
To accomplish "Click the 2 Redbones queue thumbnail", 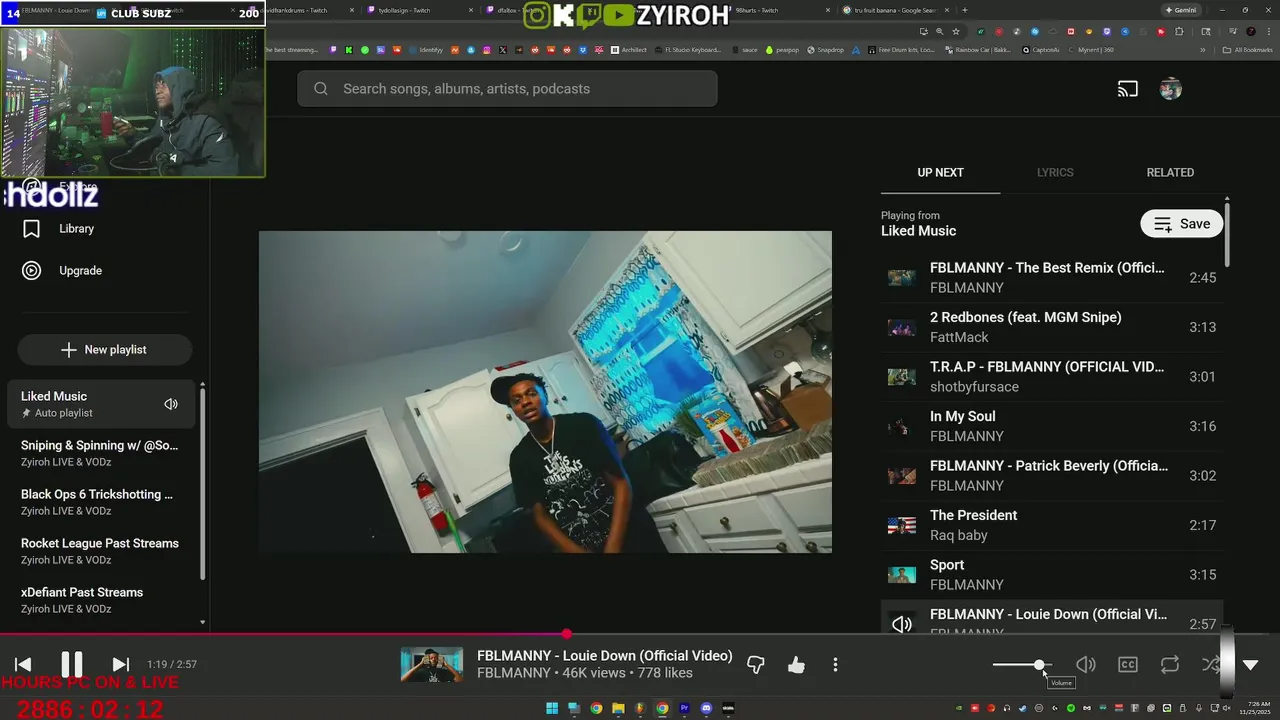I will point(902,327).
